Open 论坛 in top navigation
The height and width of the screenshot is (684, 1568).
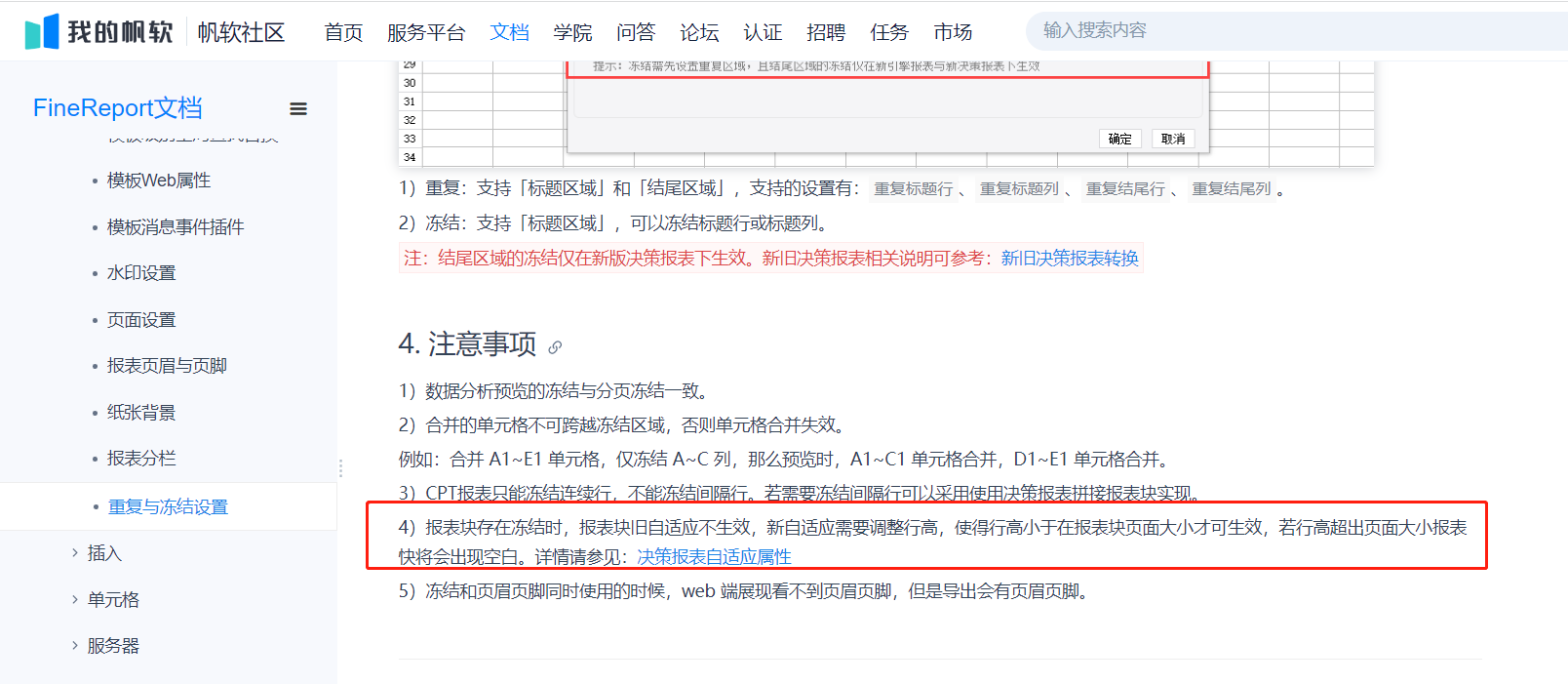[699, 32]
